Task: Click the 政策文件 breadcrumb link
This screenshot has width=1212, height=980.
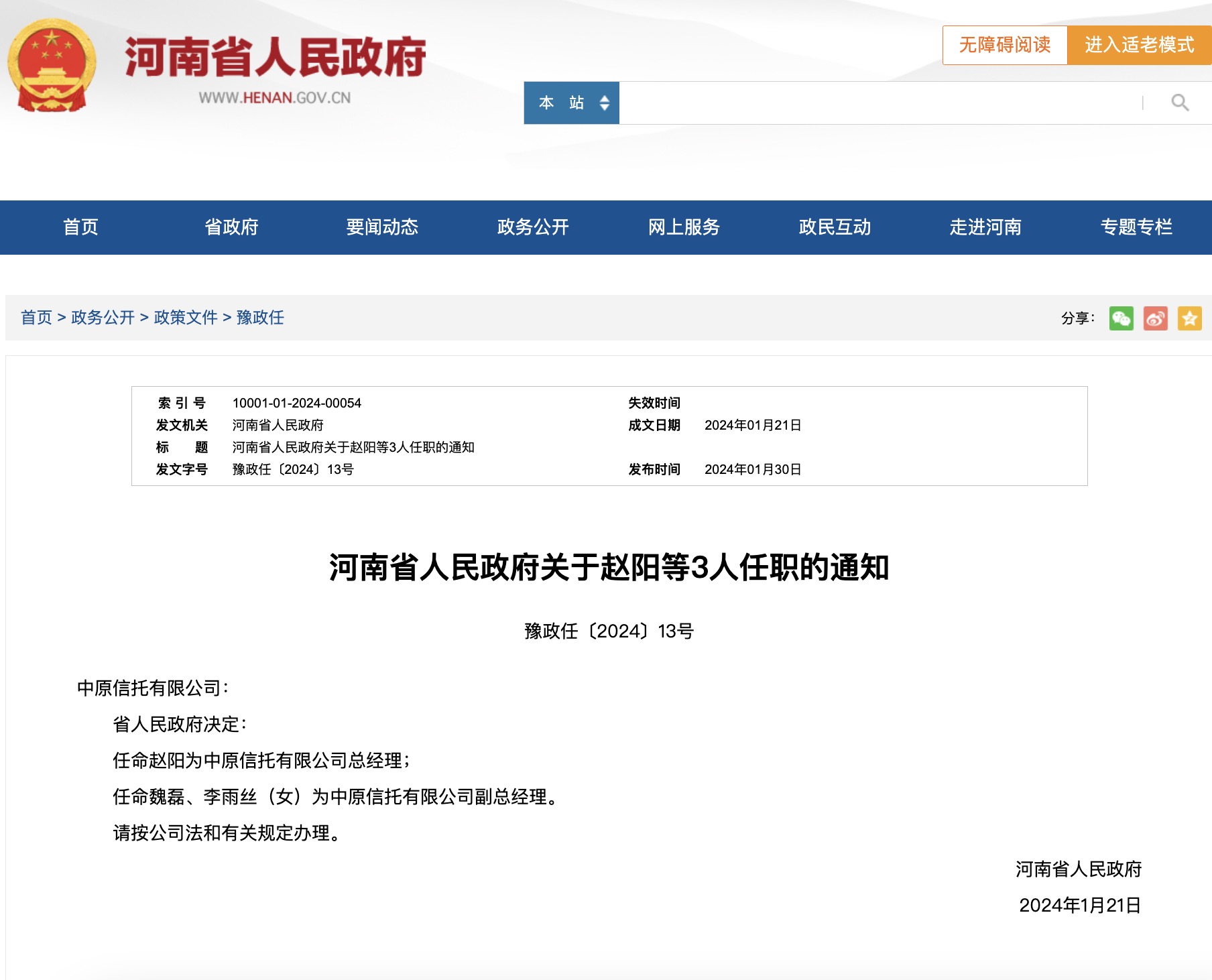Action: (186, 317)
